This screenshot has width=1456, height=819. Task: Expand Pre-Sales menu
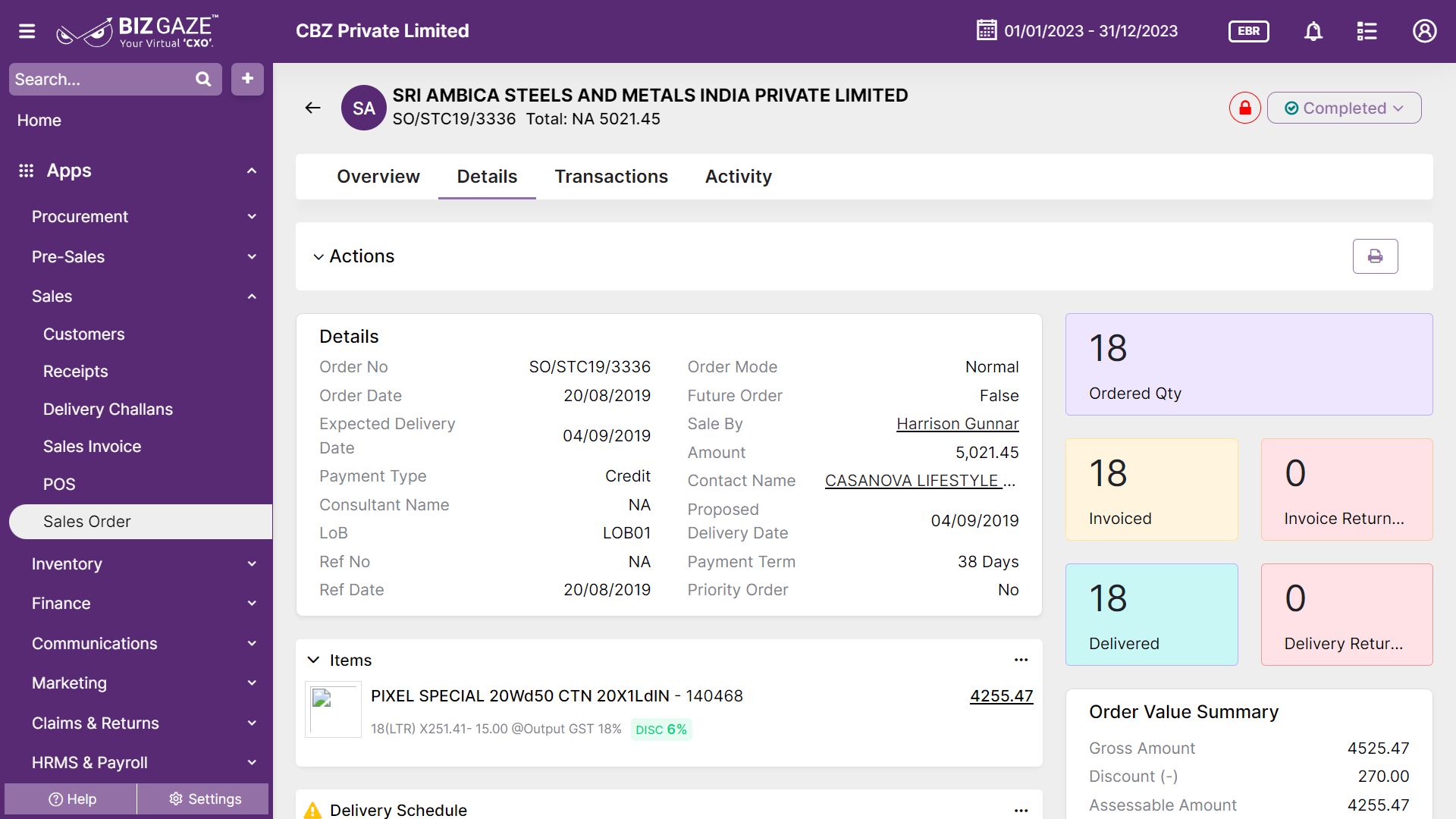252,257
